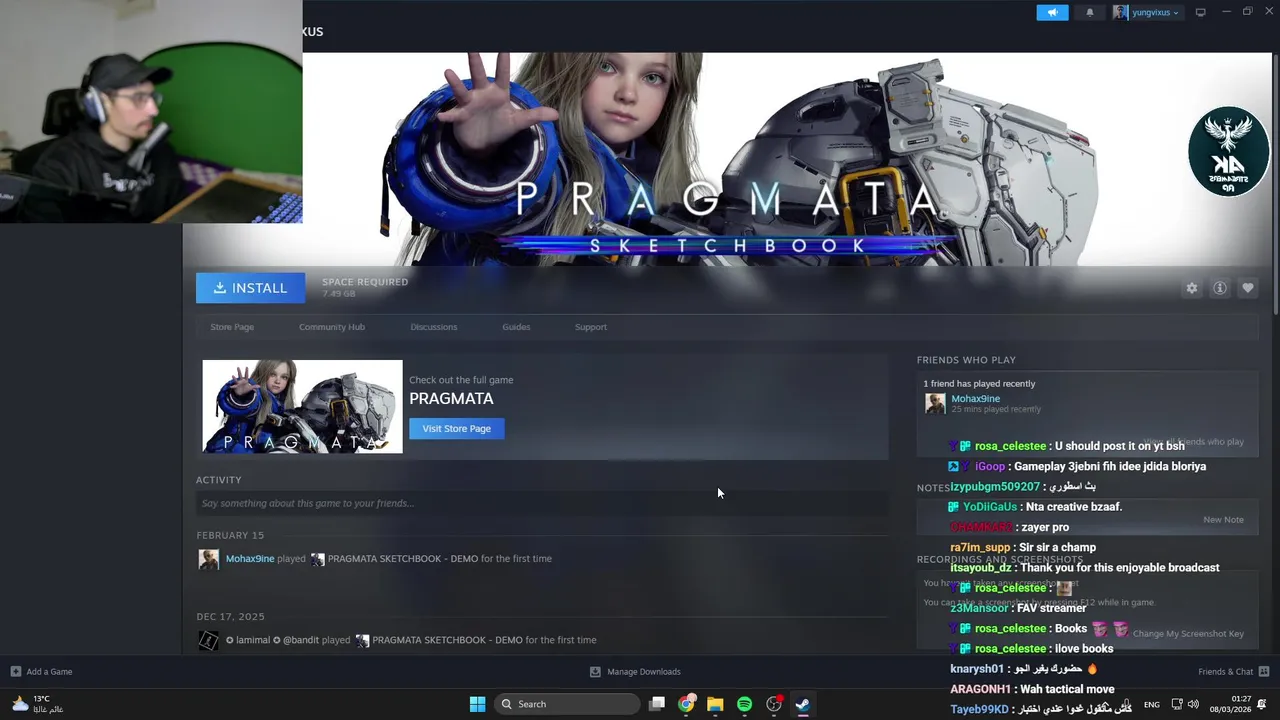Screen dimensions: 1280x720
Task: Open Windows Start menu
Action: pos(477,704)
